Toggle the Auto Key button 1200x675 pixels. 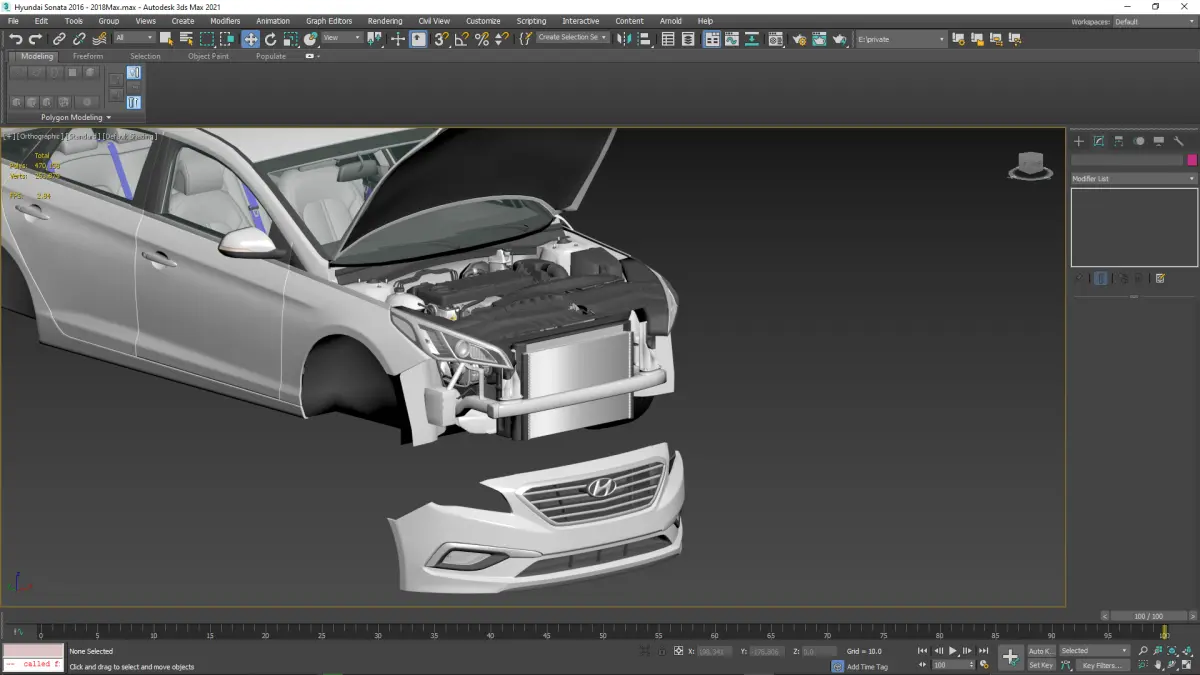(1041, 651)
